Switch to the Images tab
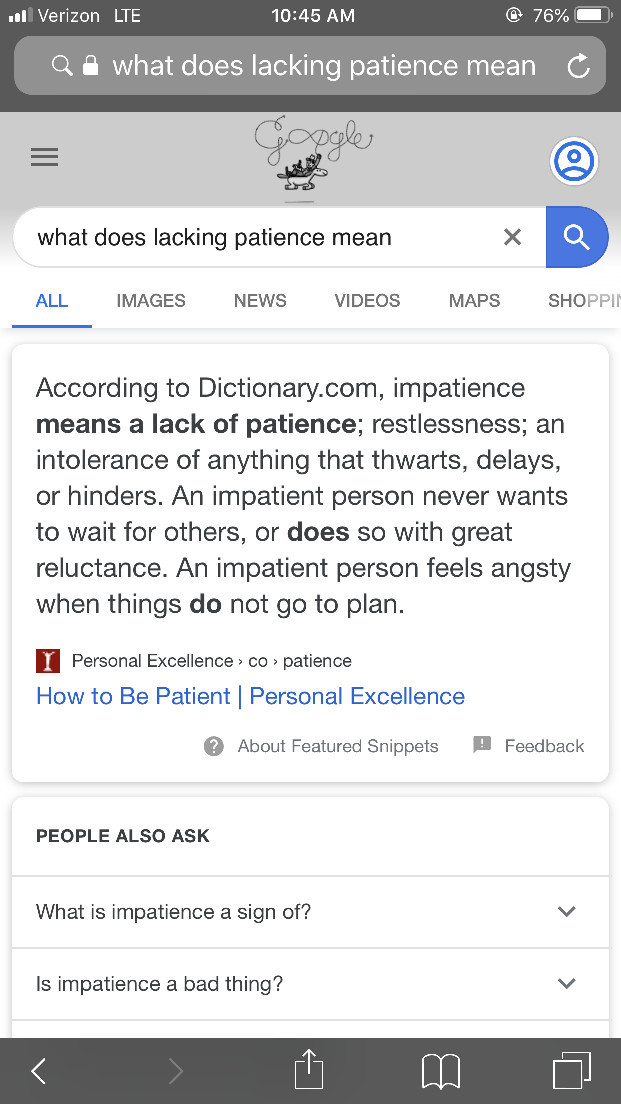 [x=151, y=301]
